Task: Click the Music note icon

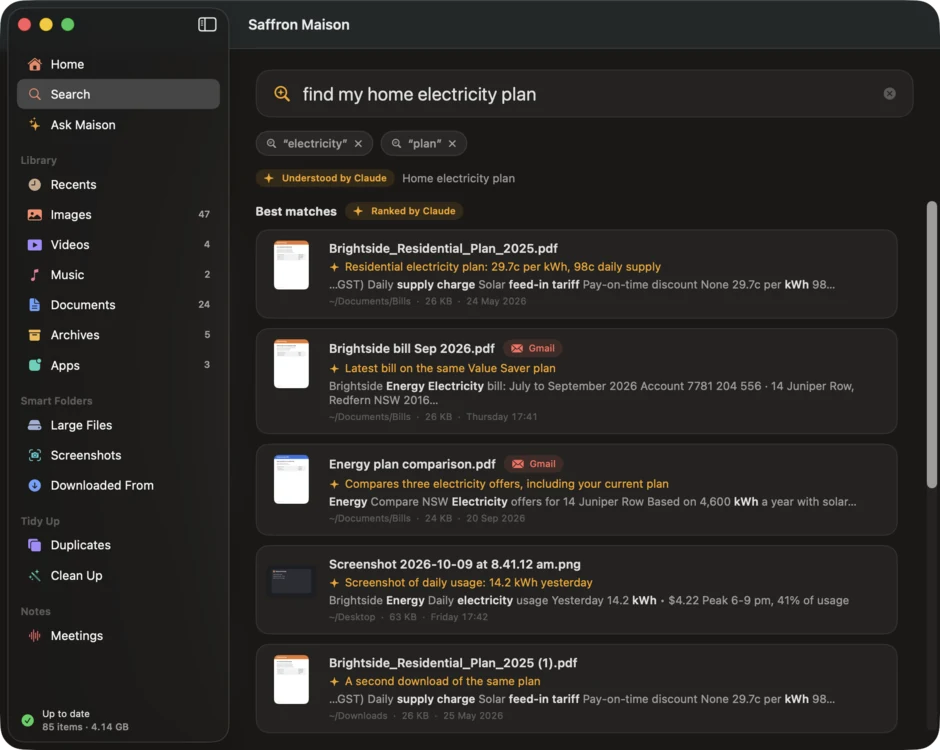Action: click(35, 275)
